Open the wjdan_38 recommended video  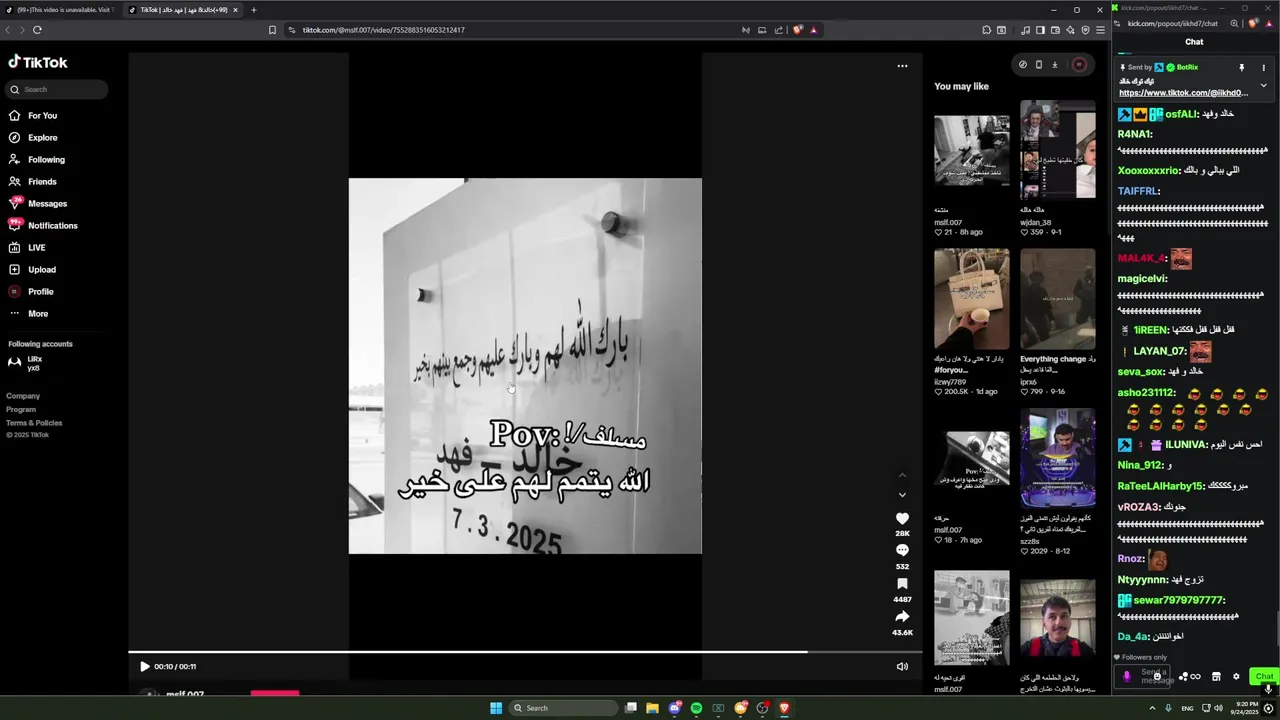point(1058,150)
